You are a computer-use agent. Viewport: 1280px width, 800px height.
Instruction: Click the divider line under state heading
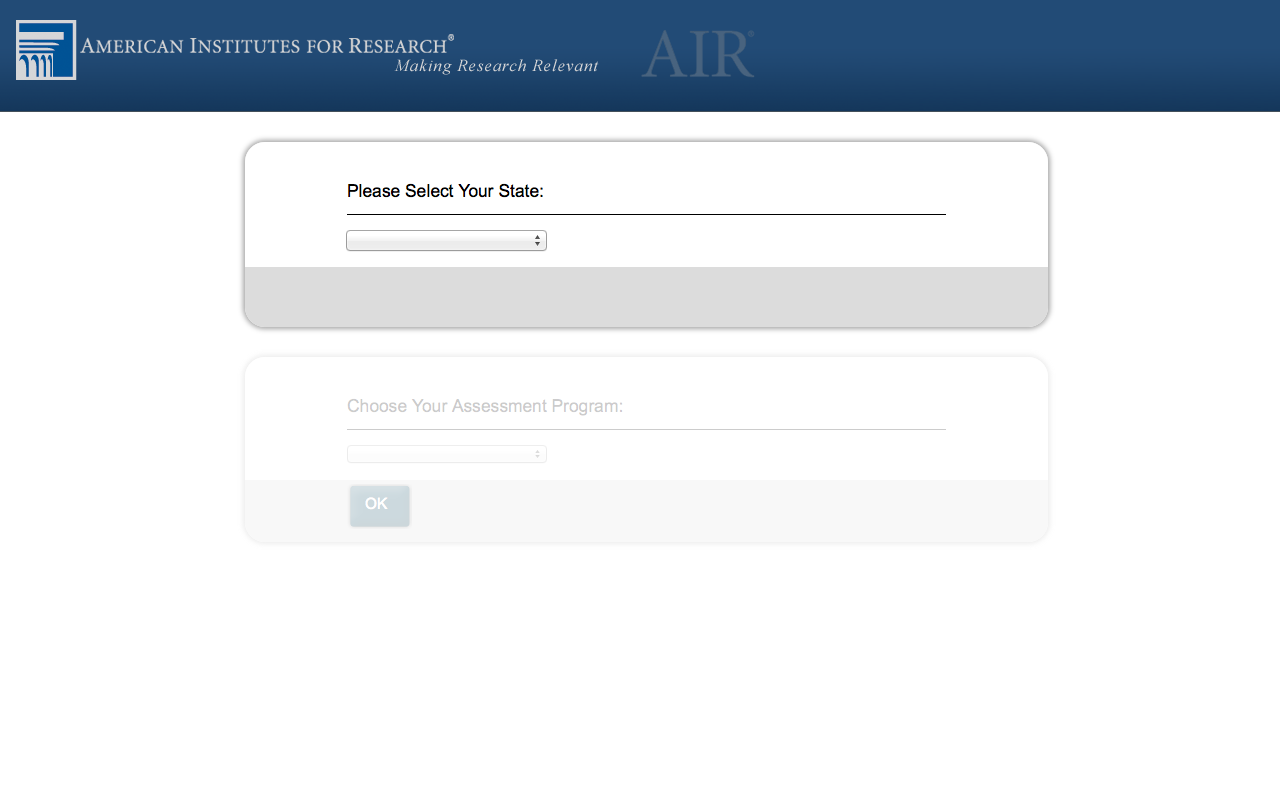[x=646, y=214]
